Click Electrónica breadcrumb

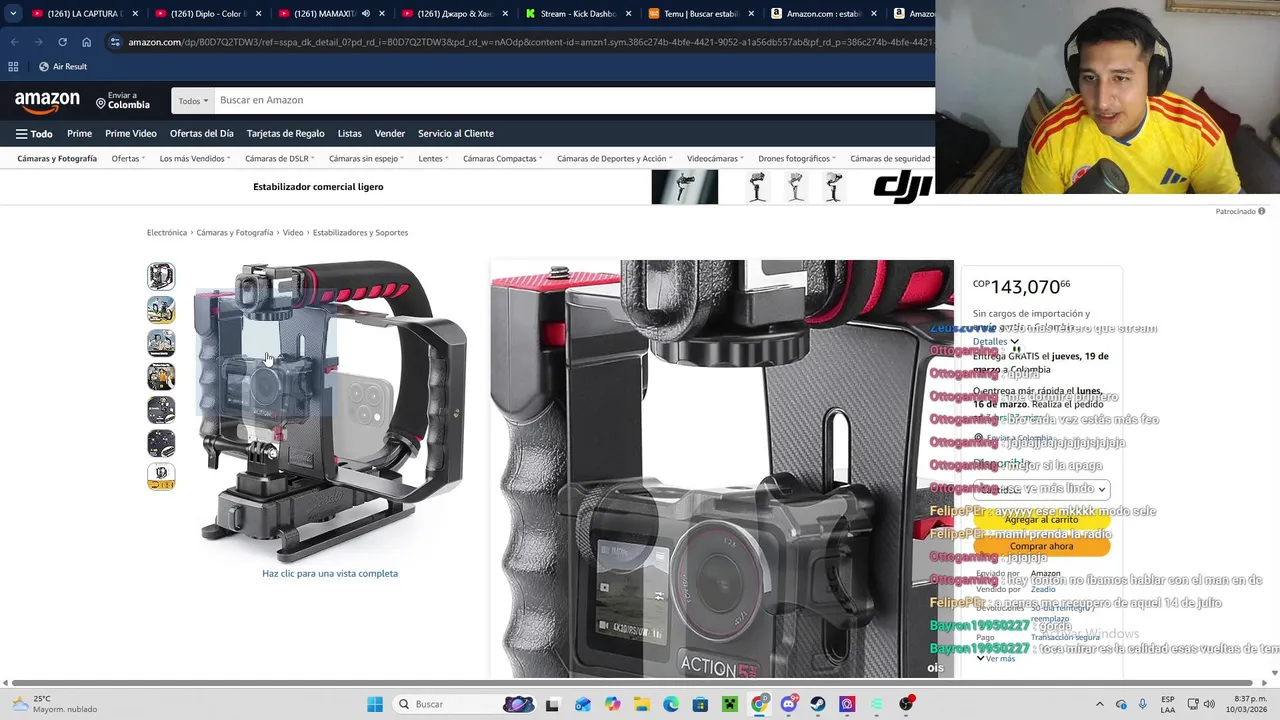pos(167,233)
